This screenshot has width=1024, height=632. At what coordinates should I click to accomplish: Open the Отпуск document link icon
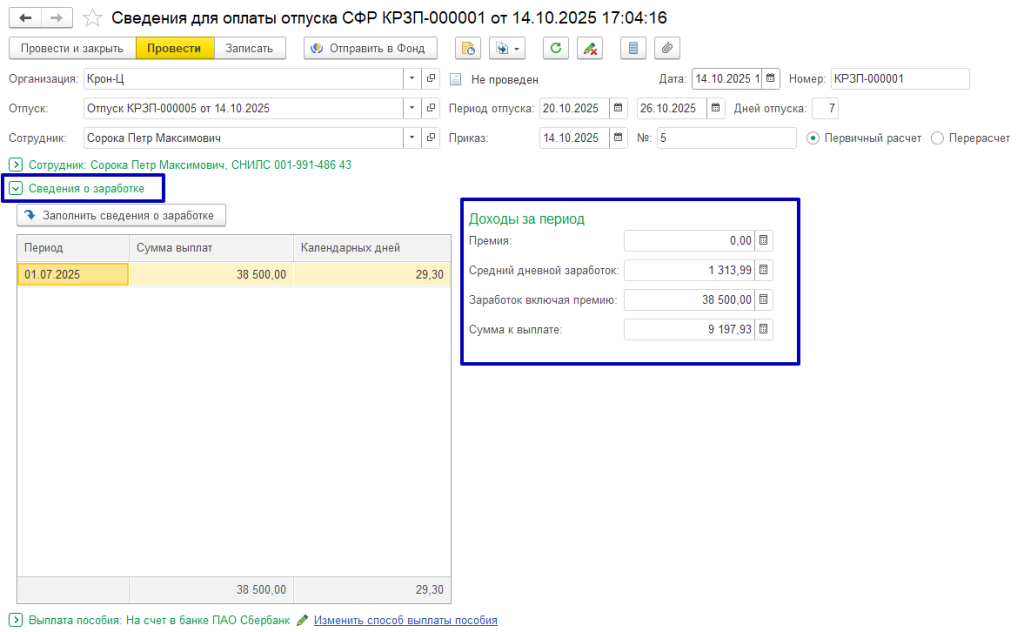click(431, 108)
